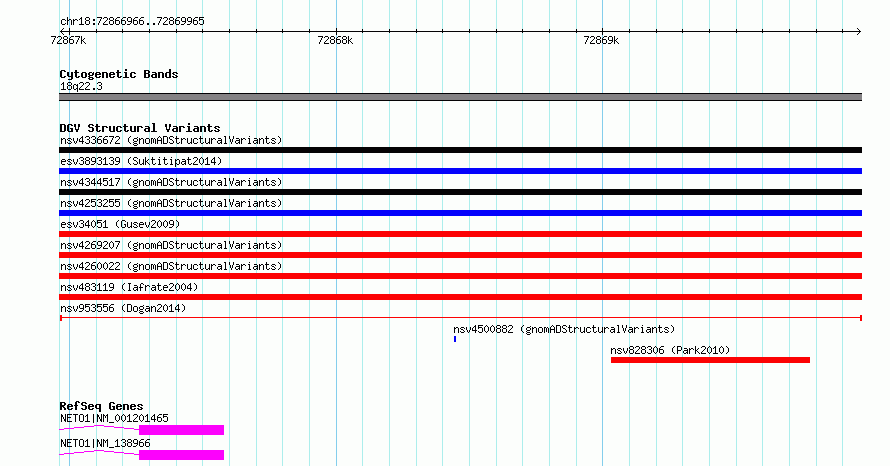890x466 pixels.
Task: Click the gray 18q22.3 cytogenetic band bar
Action: point(460,97)
